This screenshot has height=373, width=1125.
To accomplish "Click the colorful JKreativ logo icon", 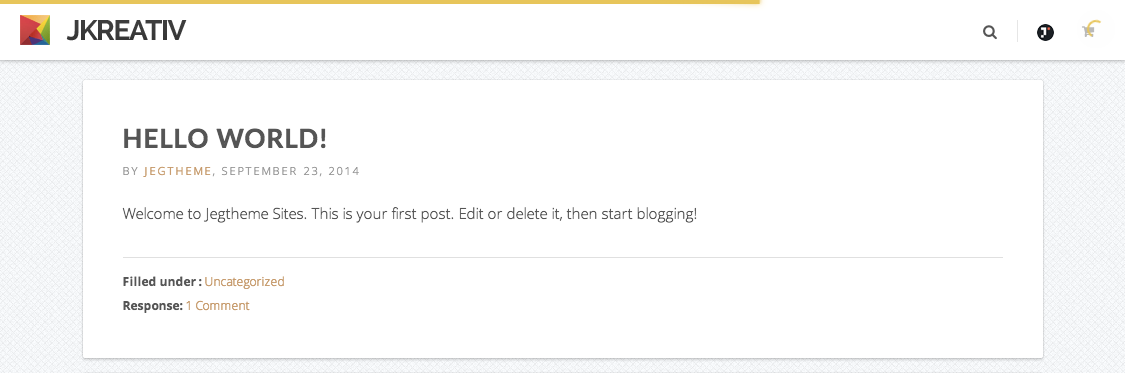I will tap(35, 30).
